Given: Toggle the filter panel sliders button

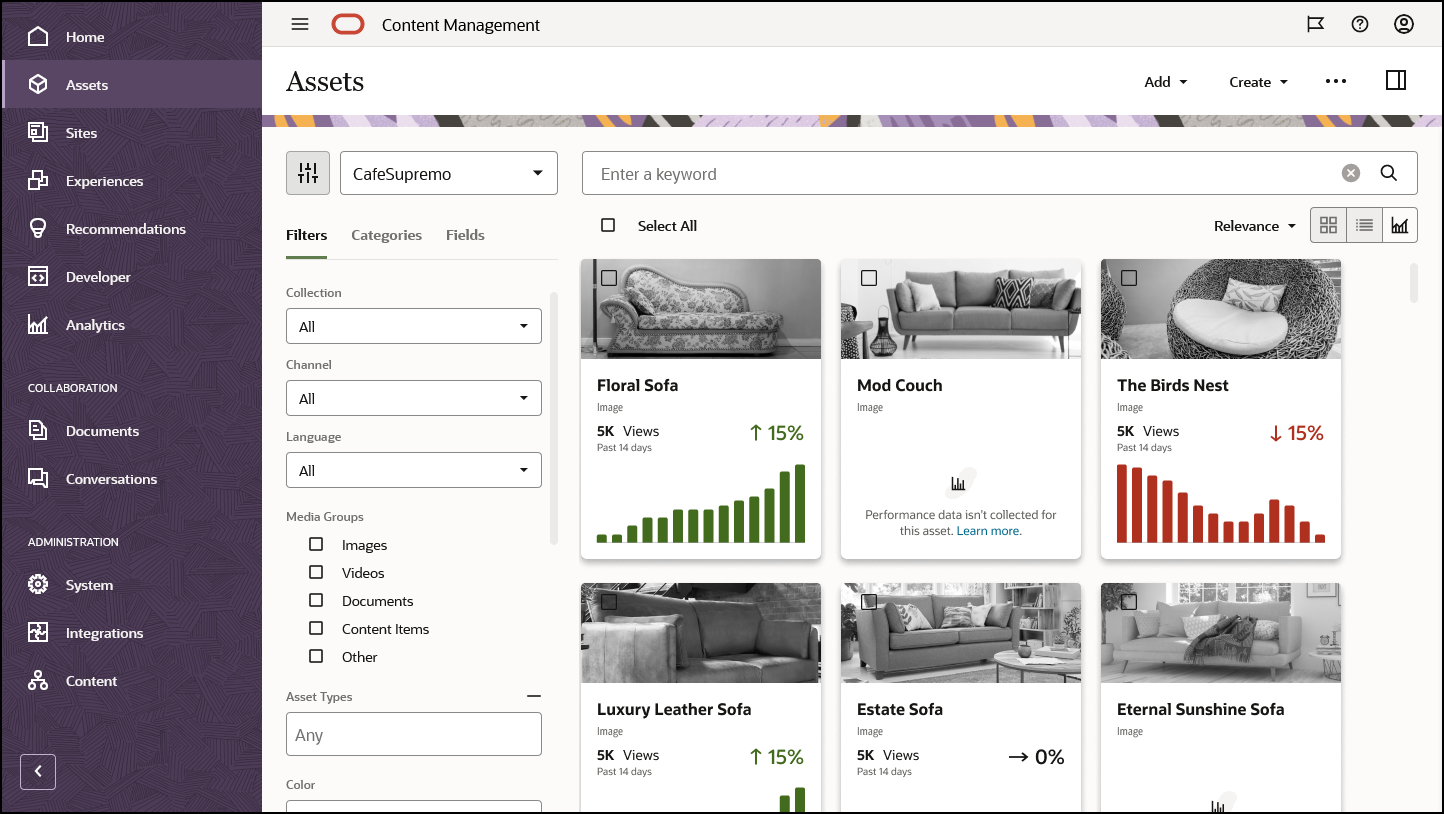Looking at the screenshot, I should (308, 173).
